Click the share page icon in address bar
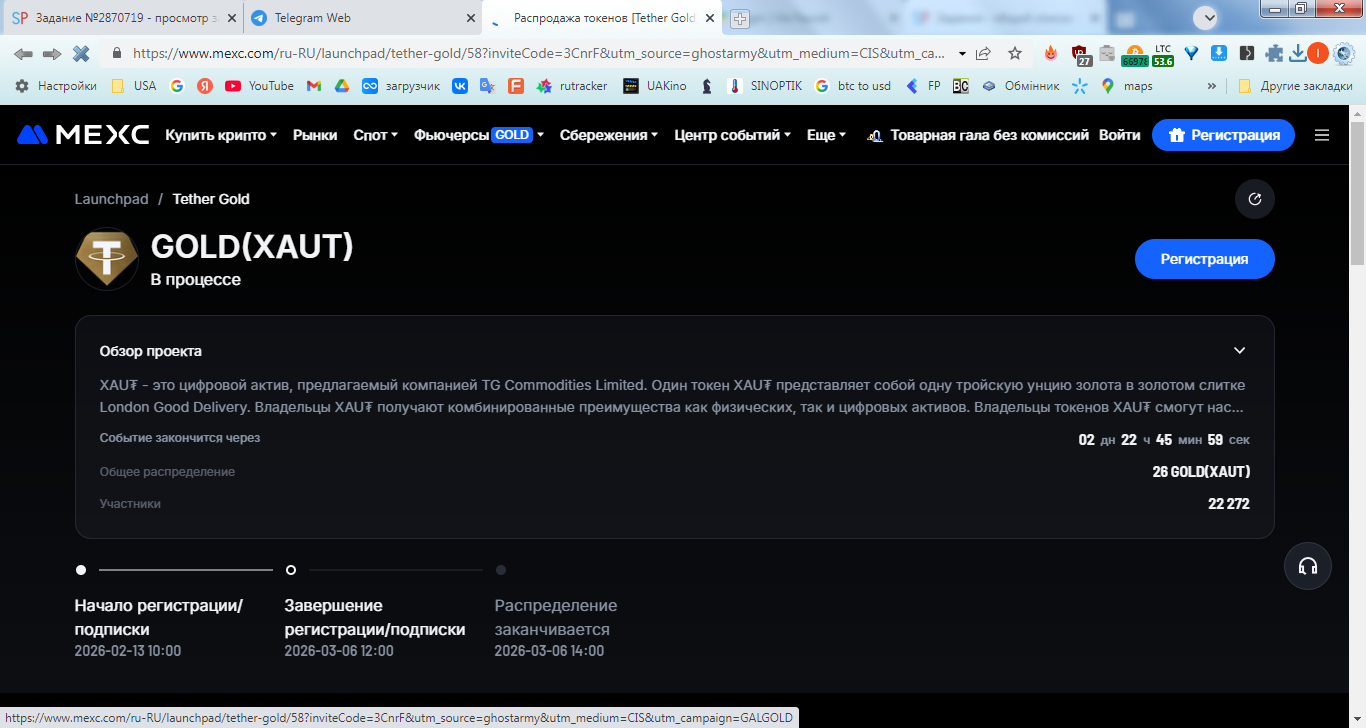Viewport: 1366px width, 728px height. (985, 54)
